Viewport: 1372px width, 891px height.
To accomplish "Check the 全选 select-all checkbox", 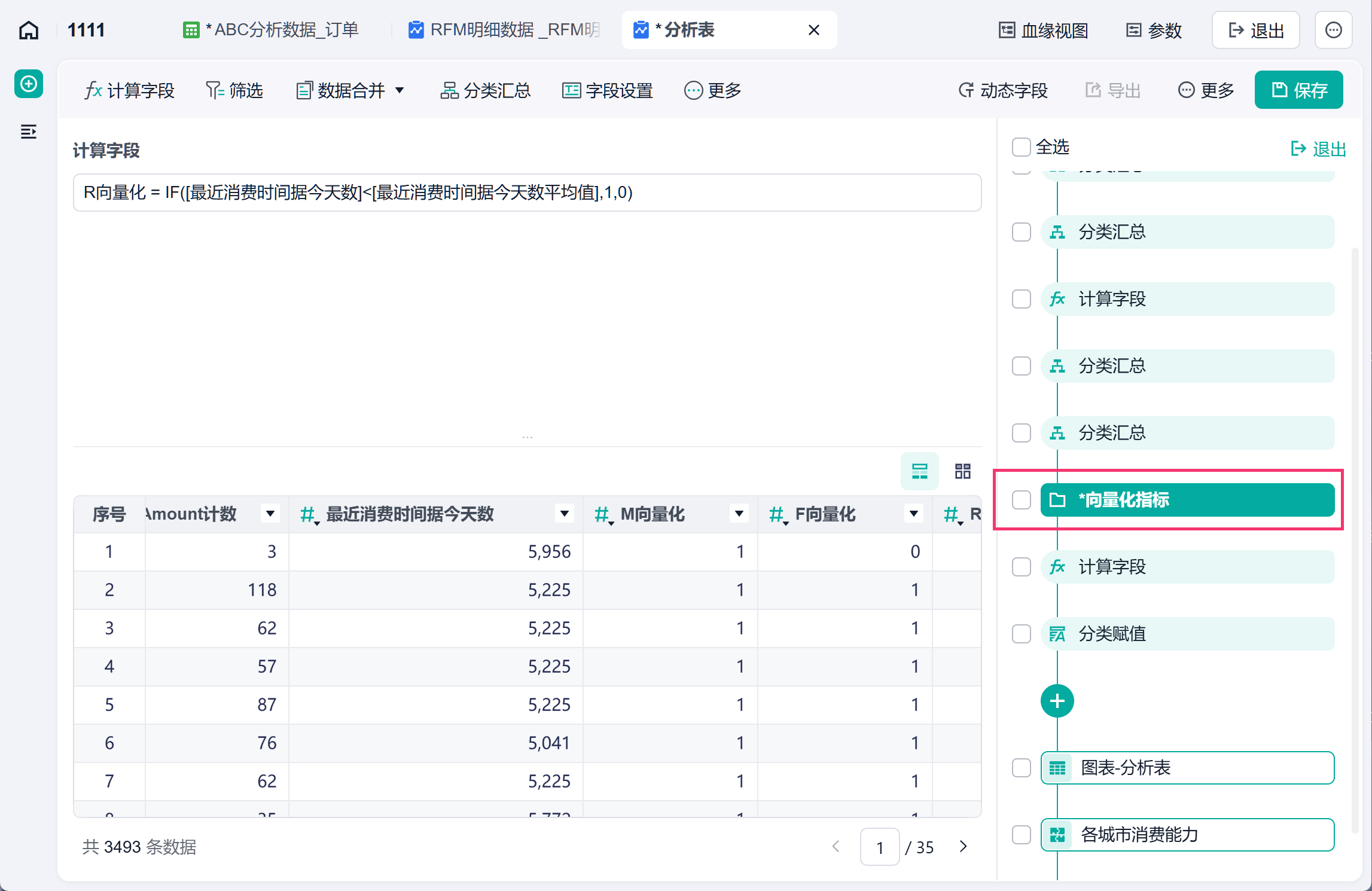I will point(1021,147).
